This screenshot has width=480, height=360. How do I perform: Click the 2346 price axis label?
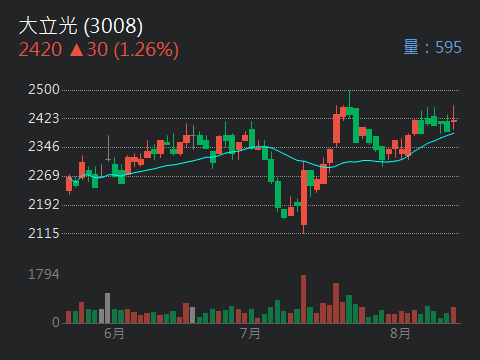coord(44,147)
